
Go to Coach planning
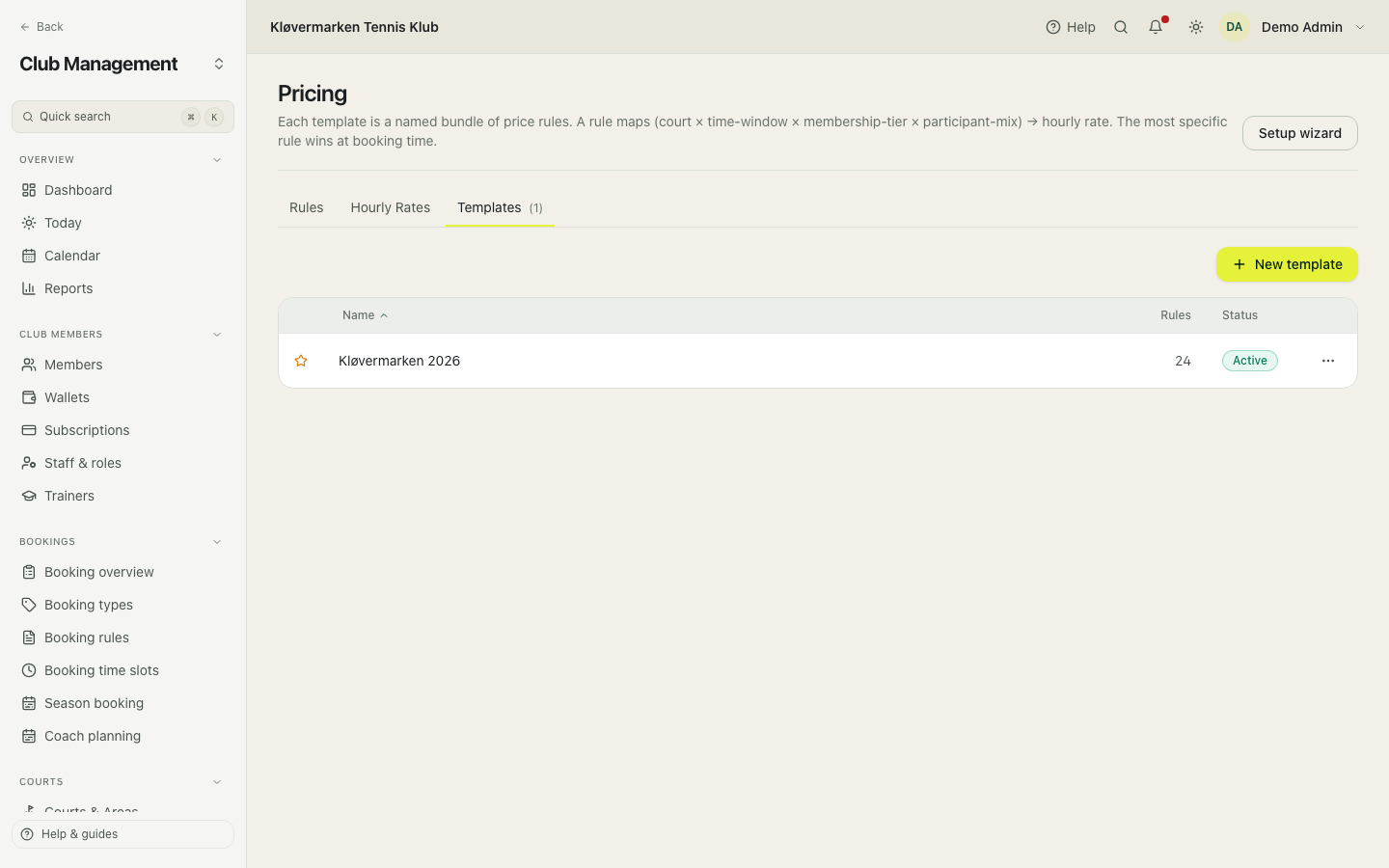click(123, 736)
